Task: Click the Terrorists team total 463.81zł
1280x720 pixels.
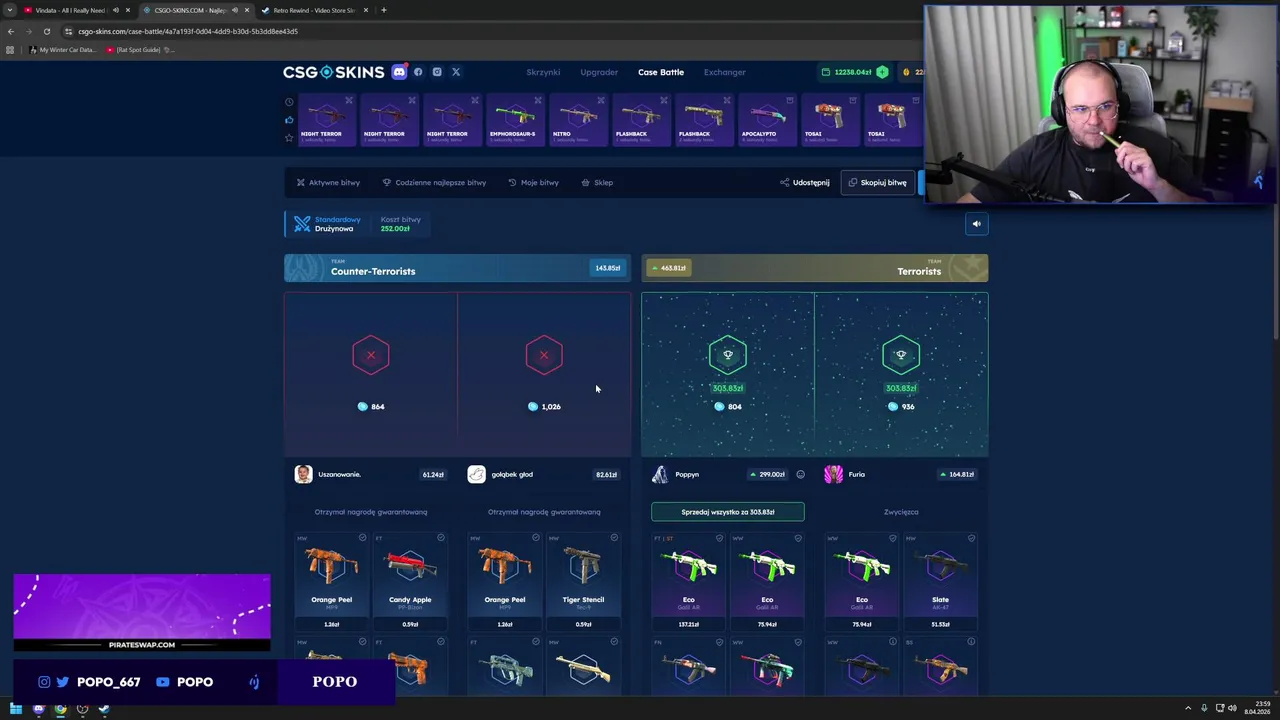Action: click(669, 268)
